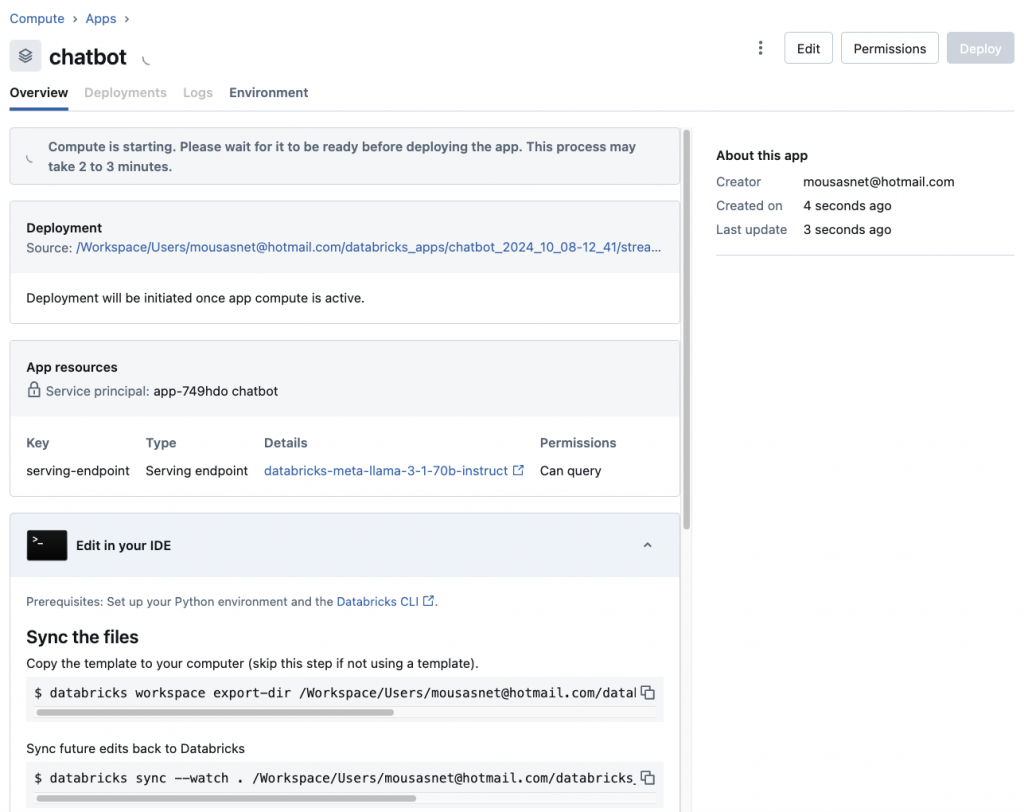Click the Edit button
This screenshot has height=812, width=1024.
point(808,48)
